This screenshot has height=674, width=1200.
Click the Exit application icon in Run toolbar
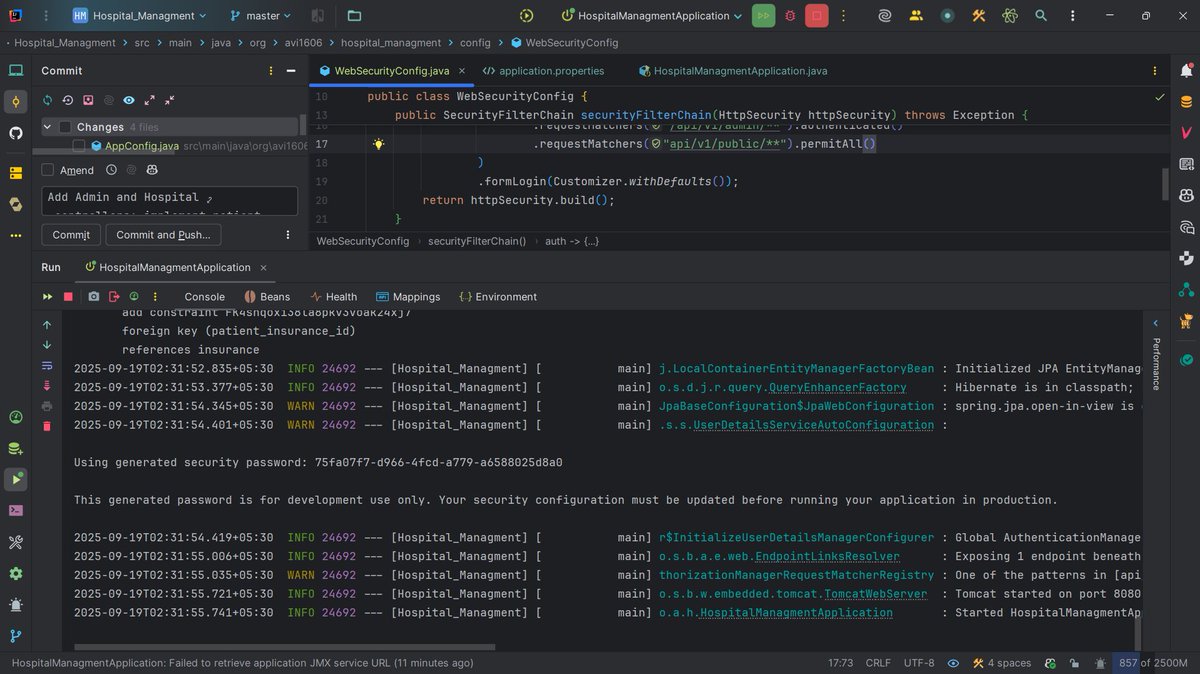pyautogui.click(x=114, y=297)
